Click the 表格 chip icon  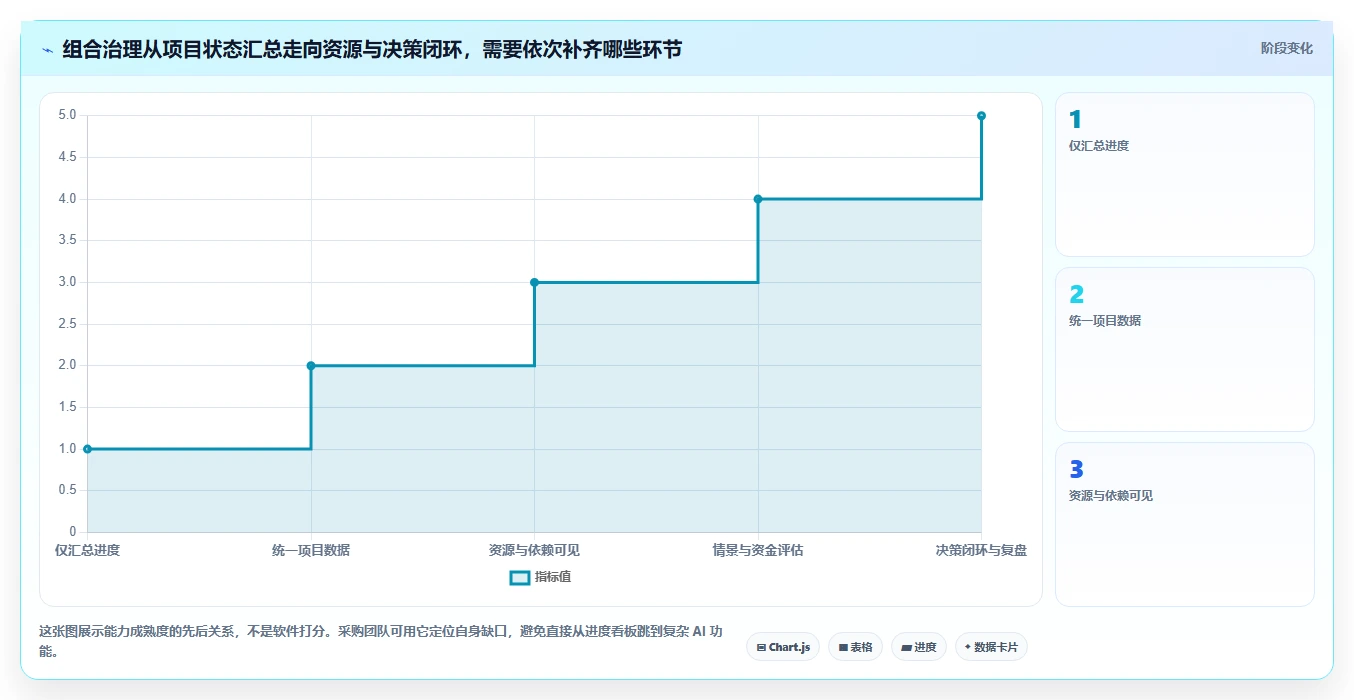[x=843, y=648]
